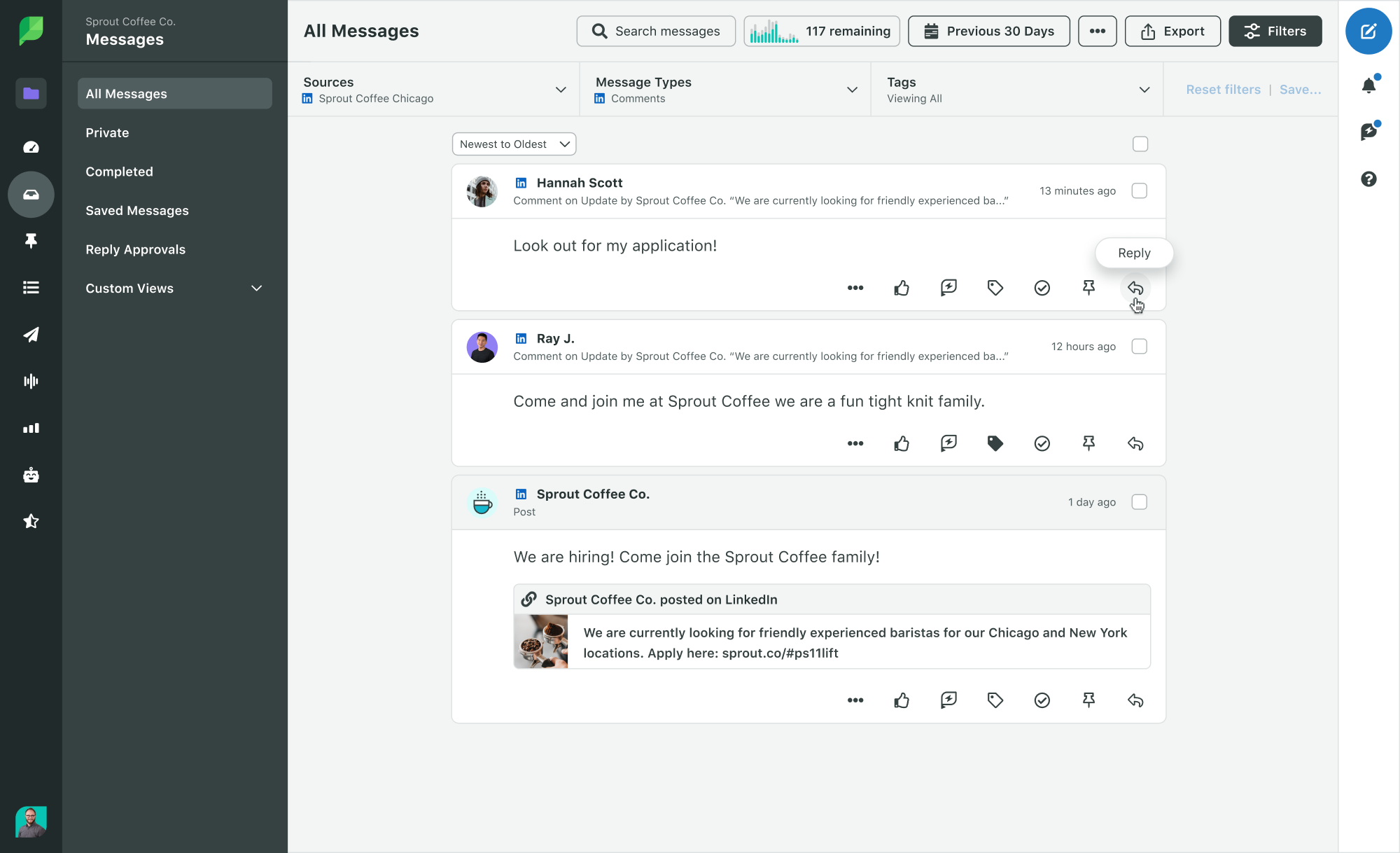Toggle checkbox next to Hannah Scott's message
This screenshot has width=1400, height=853.
(1140, 189)
